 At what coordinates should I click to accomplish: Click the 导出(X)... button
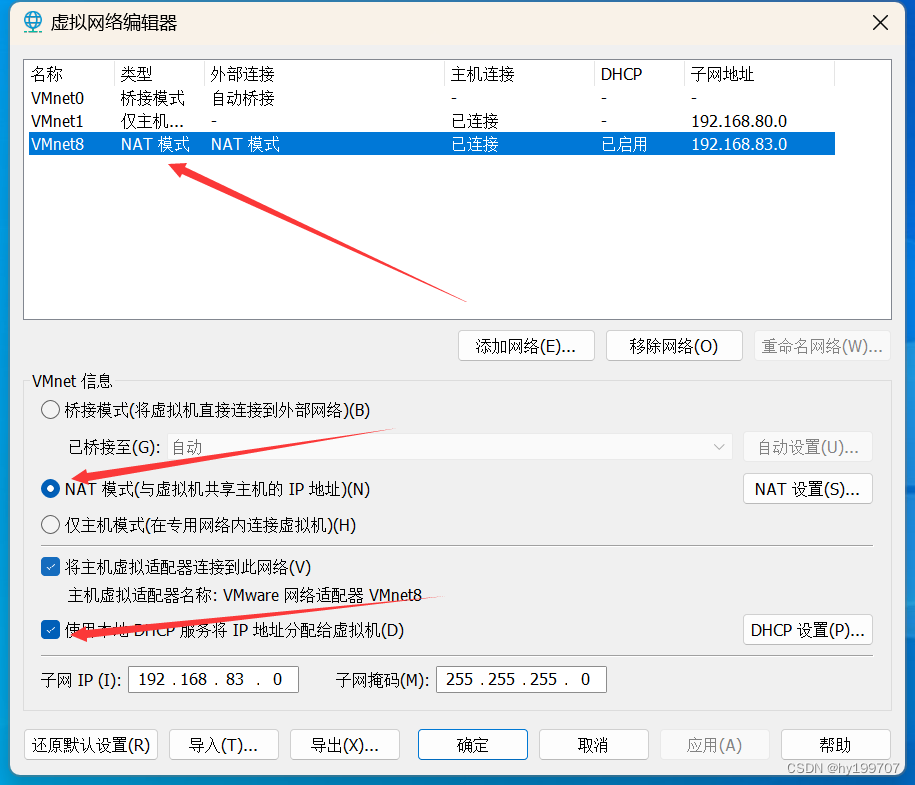(x=345, y=745)
